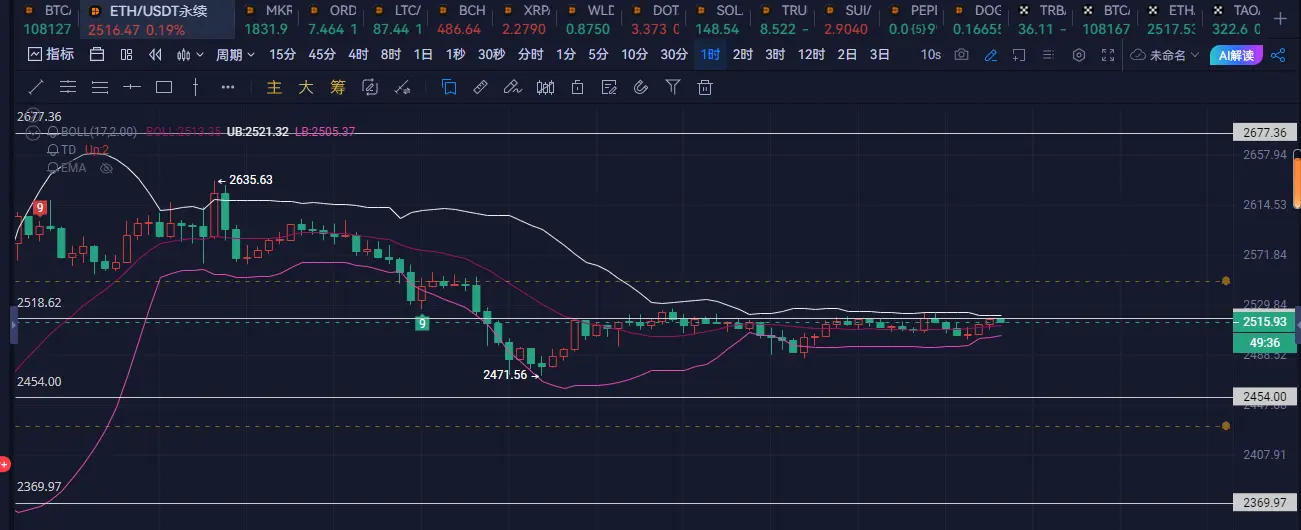Take a chart screenshot with camera icon
The height and width of the screenshot is (530, 1301).
962,55
